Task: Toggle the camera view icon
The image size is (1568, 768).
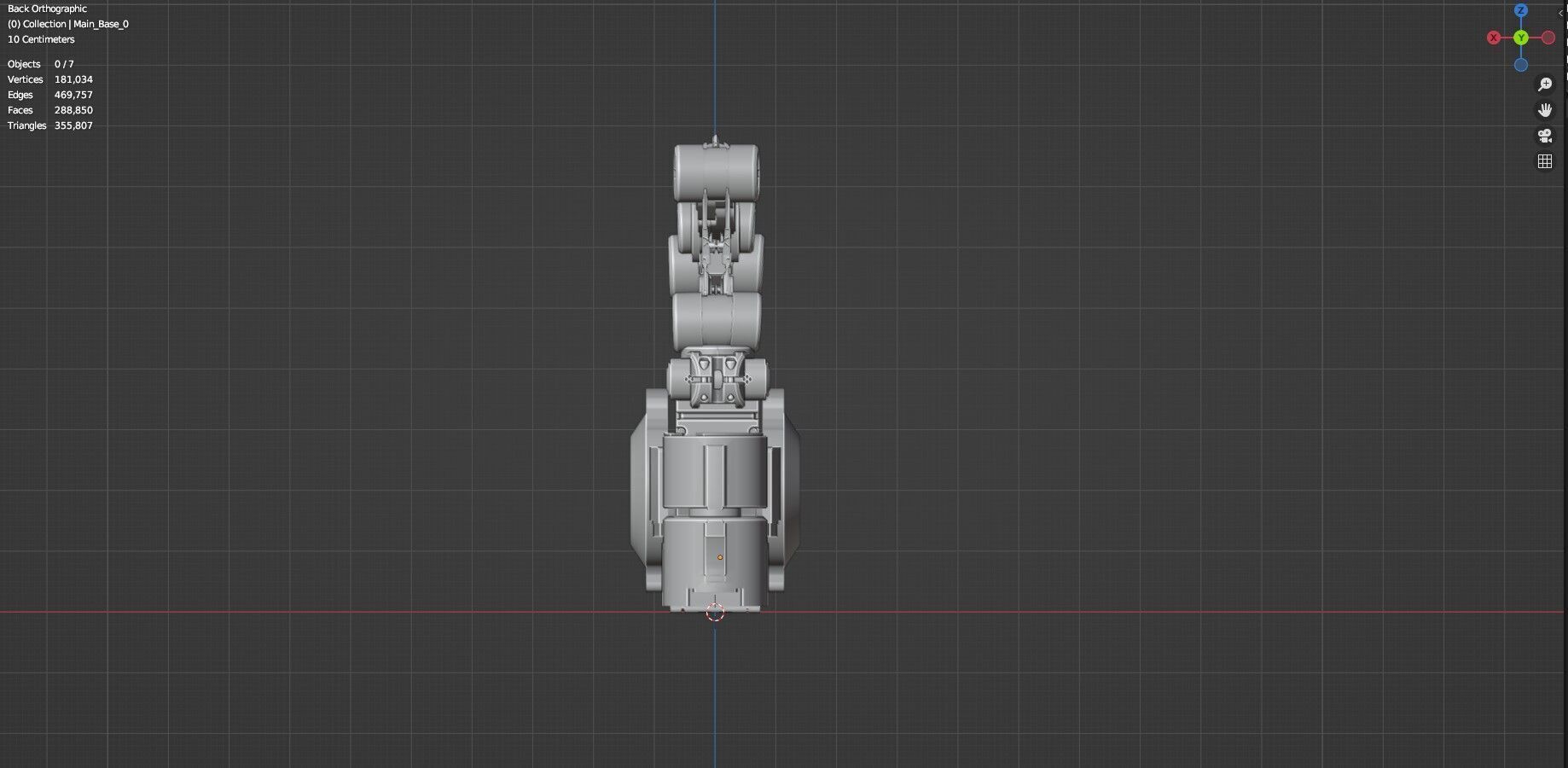Action: 1544,136
